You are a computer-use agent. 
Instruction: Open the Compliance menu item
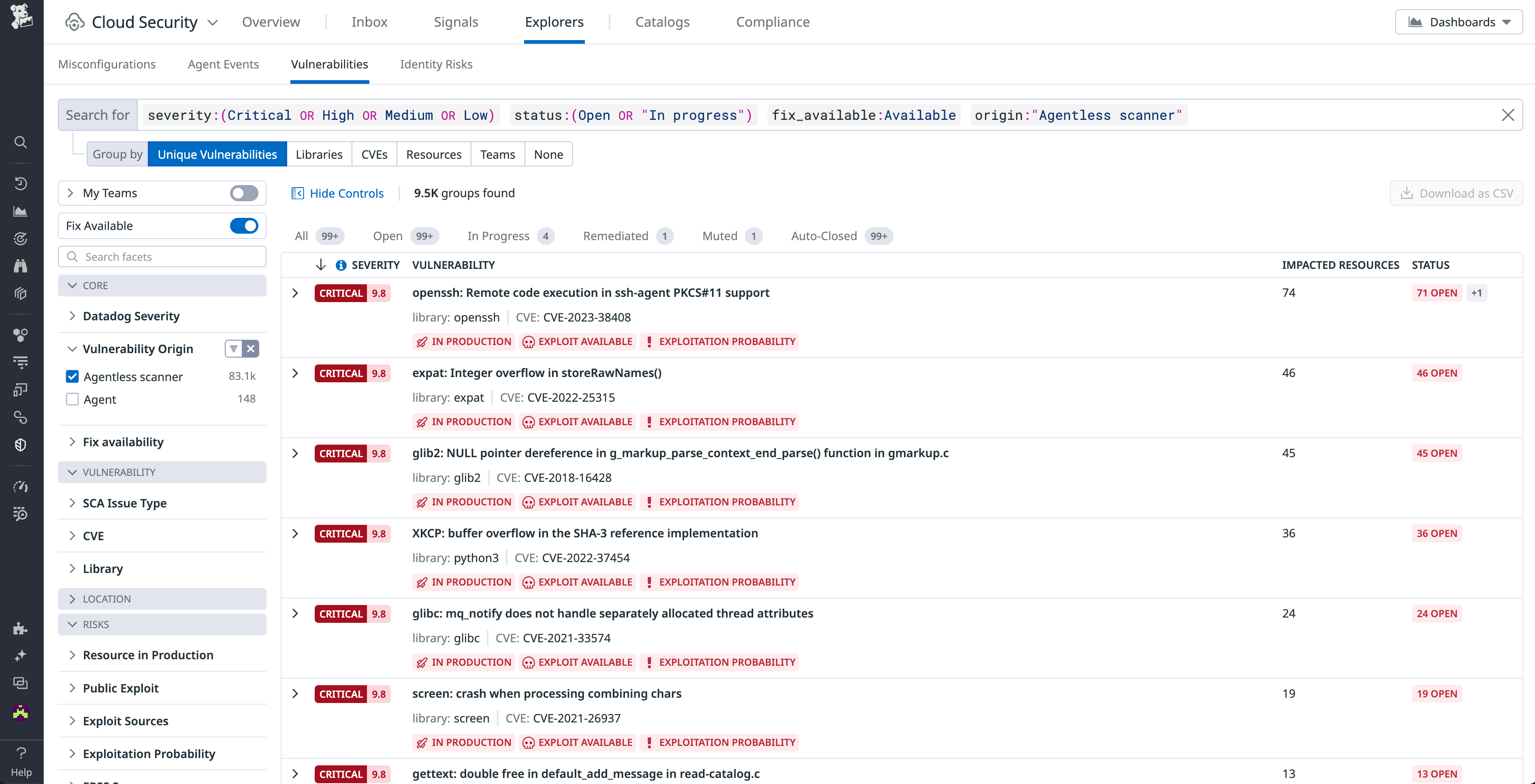(772, 21)
